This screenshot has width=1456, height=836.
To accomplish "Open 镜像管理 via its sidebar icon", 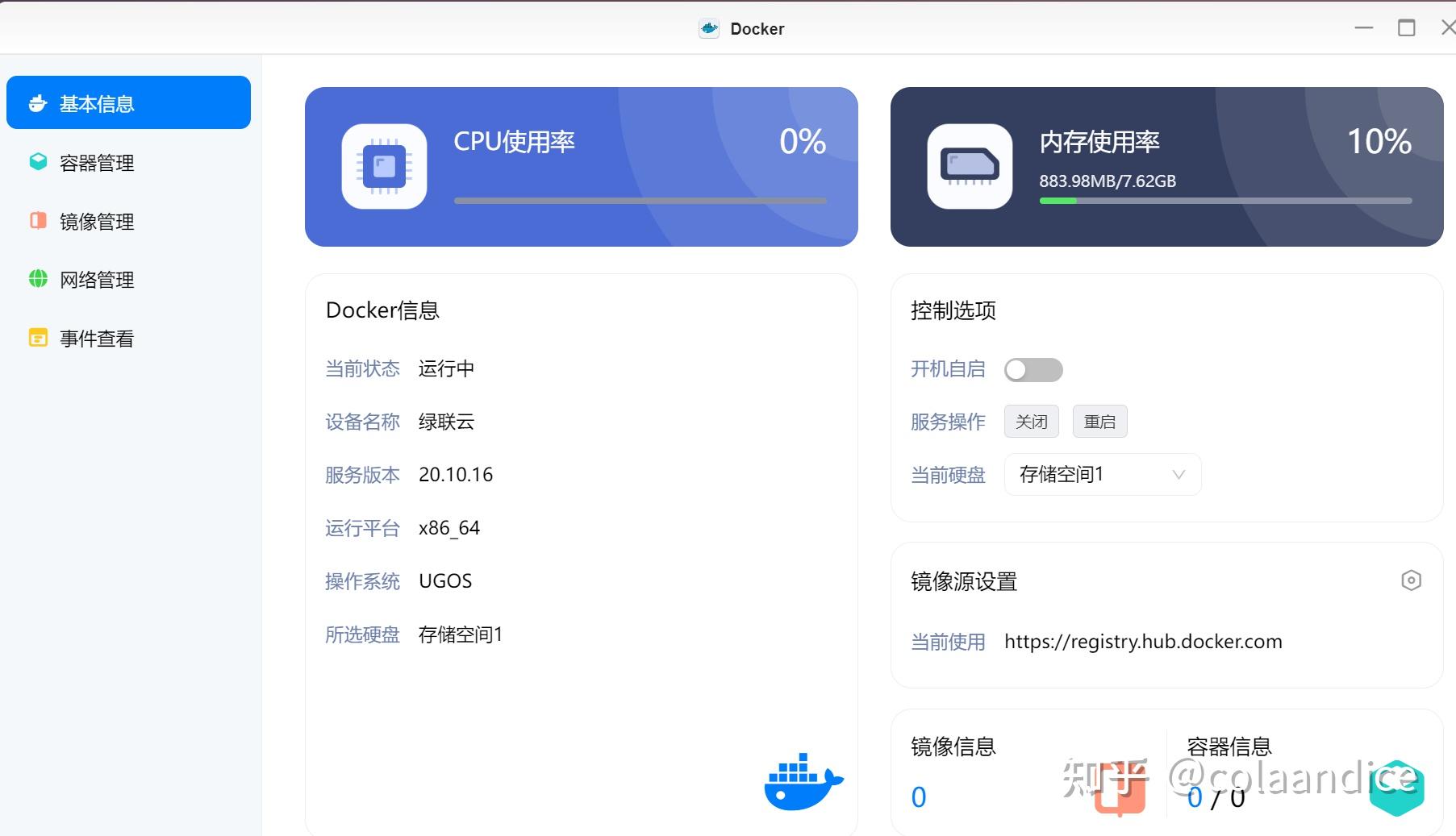I will coord(37,221).
